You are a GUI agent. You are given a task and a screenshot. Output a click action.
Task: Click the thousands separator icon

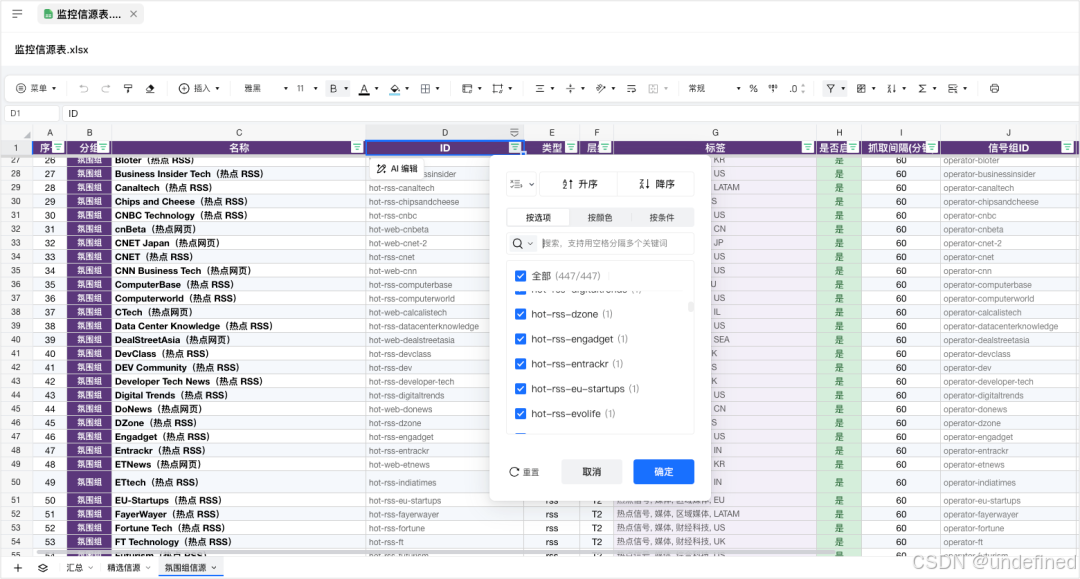click(773, 88)
